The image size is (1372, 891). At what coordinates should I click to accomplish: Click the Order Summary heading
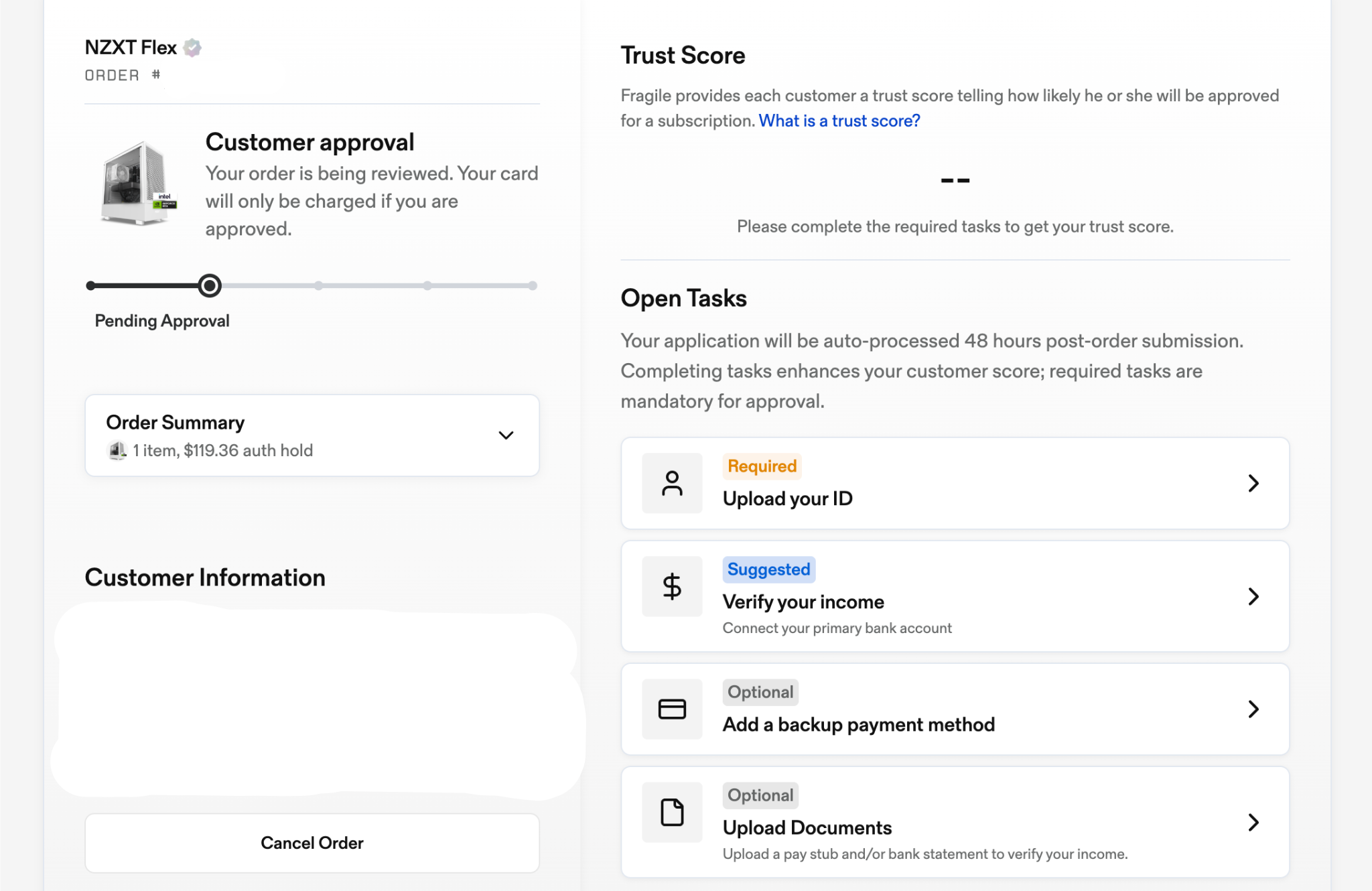176,423
